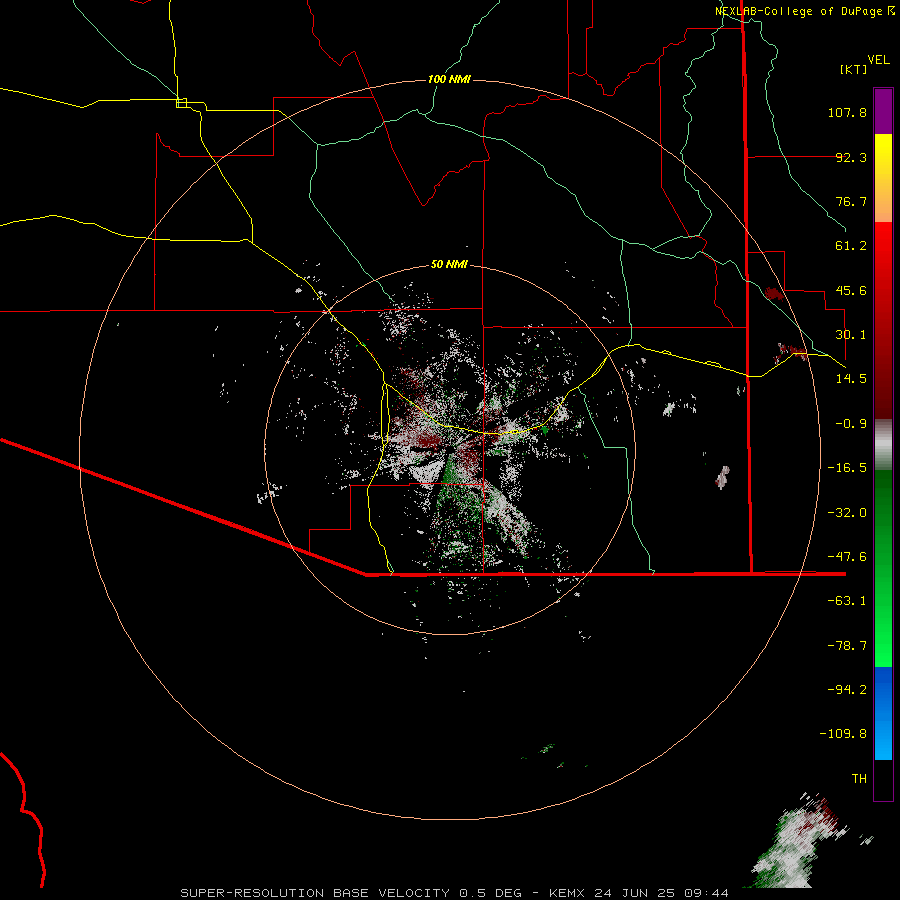Click the -47.6 velocity scale value
900x900 pixels.
click(x=847, y=557)
